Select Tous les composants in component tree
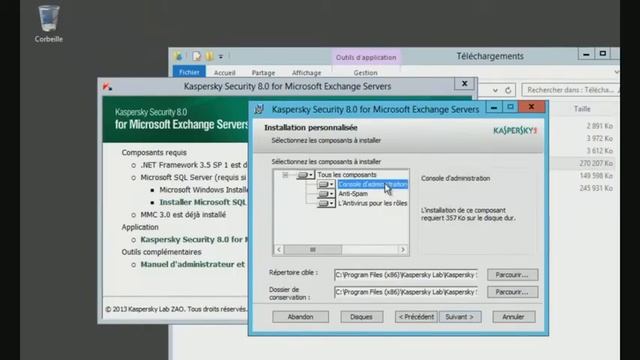 (x=347, y=175)
